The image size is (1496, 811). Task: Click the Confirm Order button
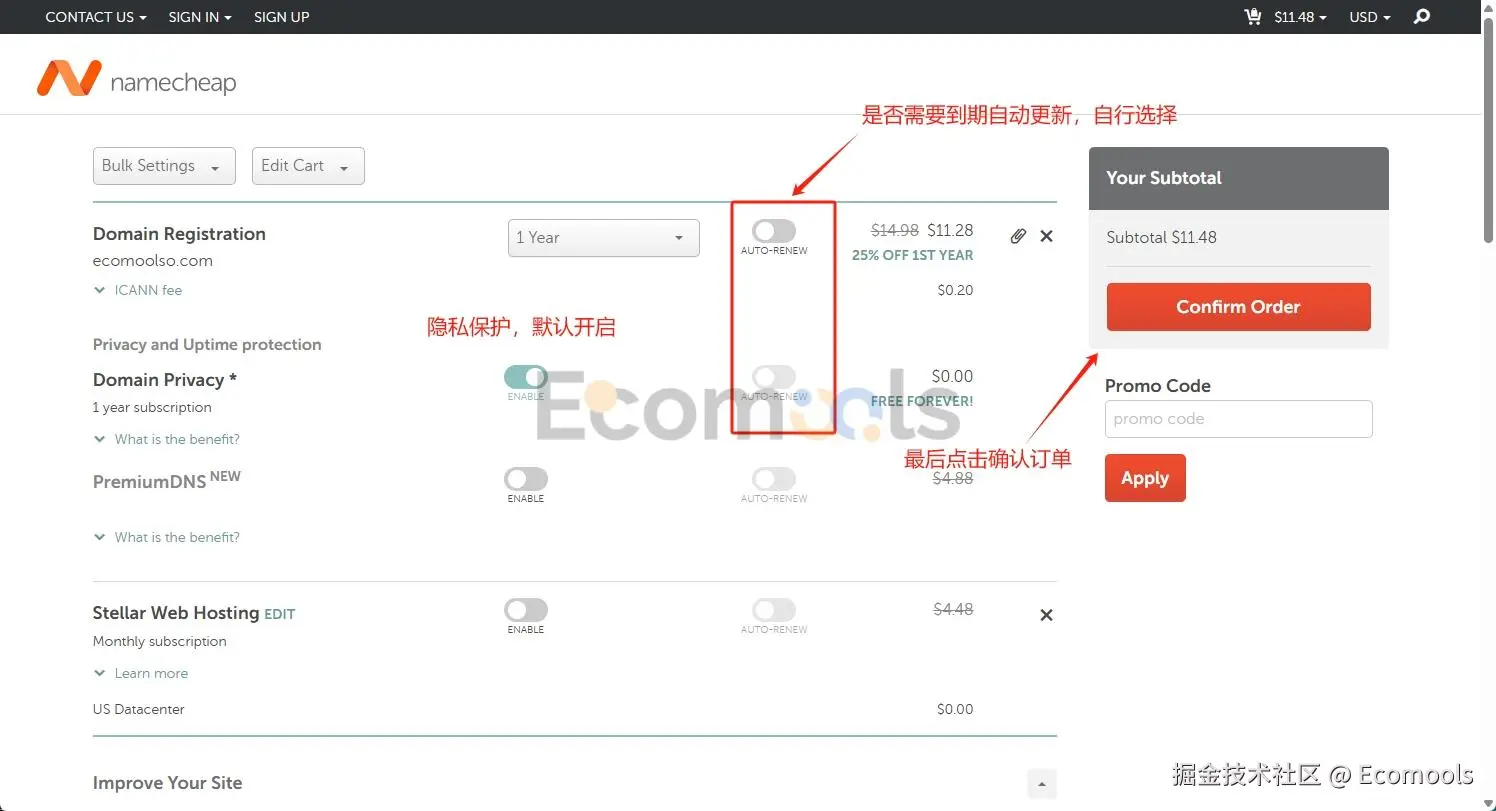[1238, 307]
